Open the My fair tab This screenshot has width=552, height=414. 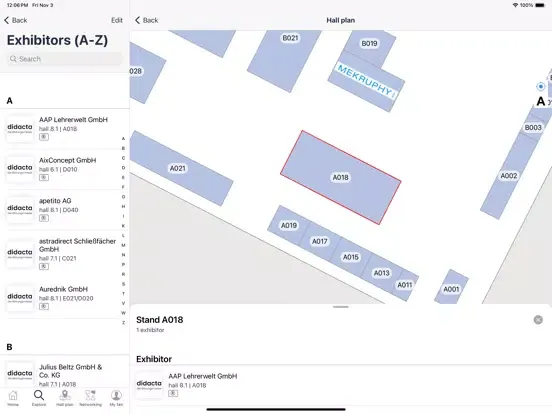116,398
